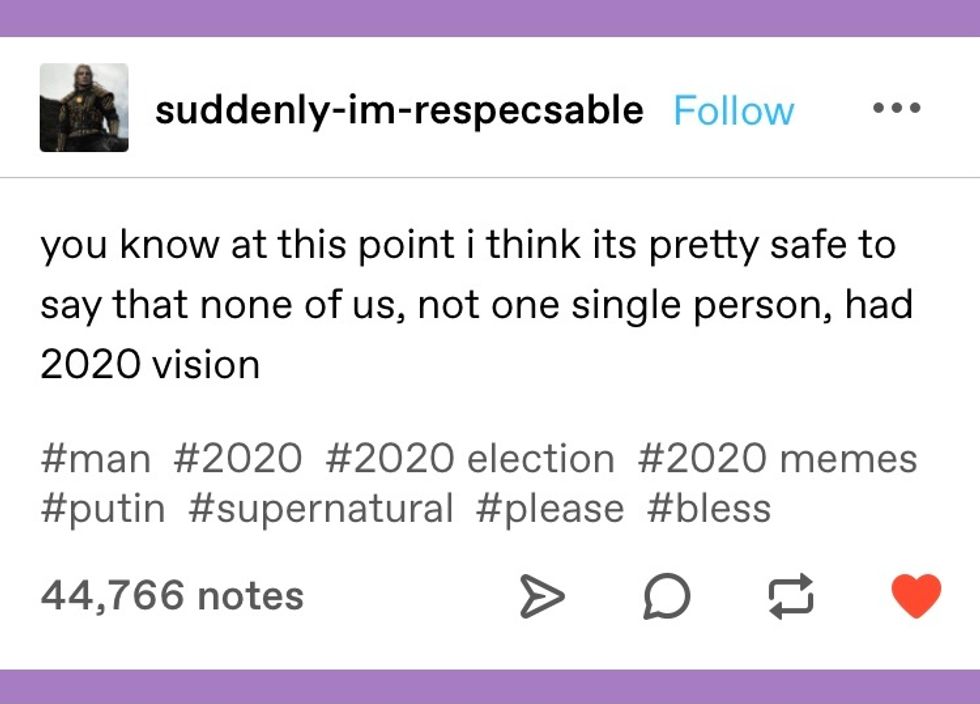980x704 pixels.
Task: Open the three-dot post options menu
Action: coord(896,108)
